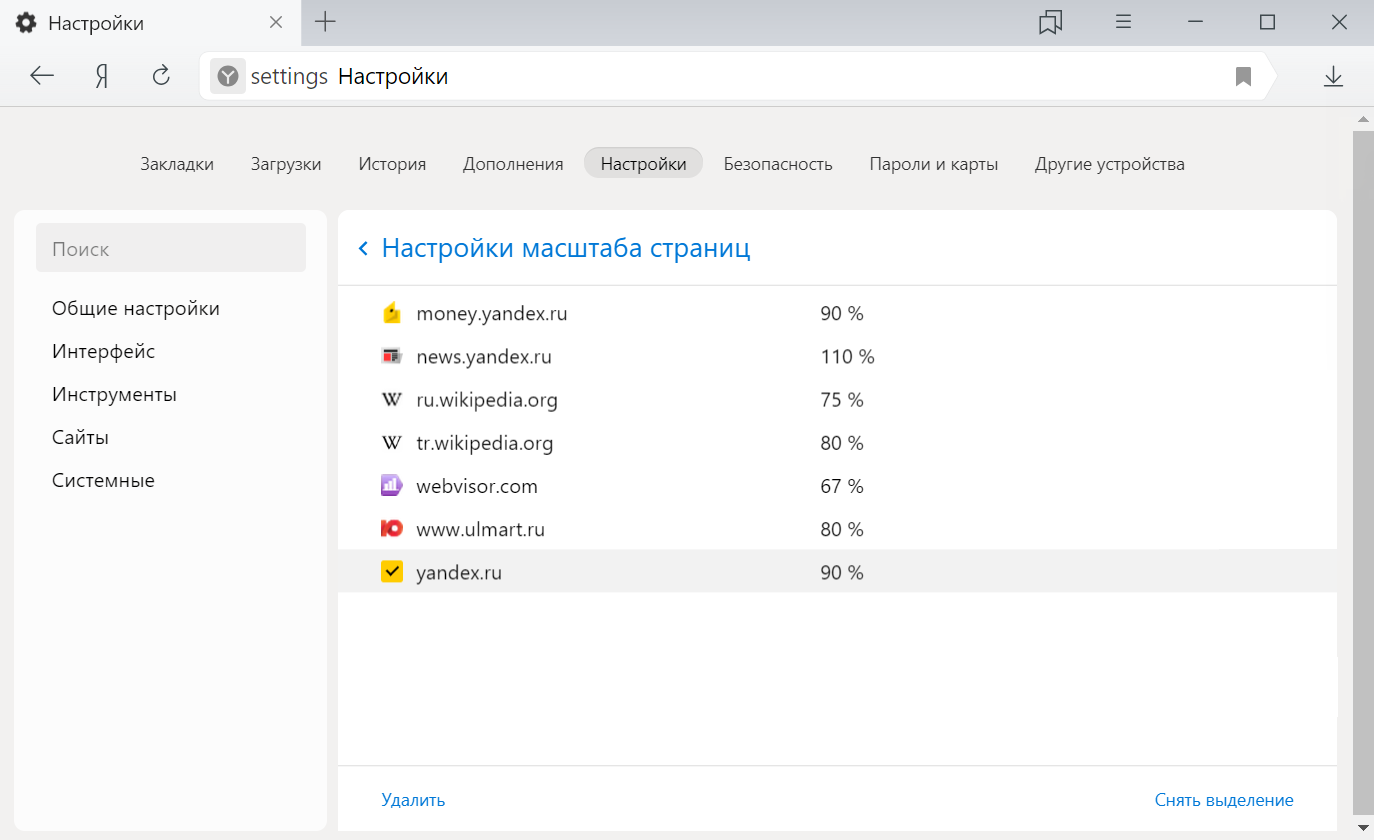Open the История tab

coord(392,164)
